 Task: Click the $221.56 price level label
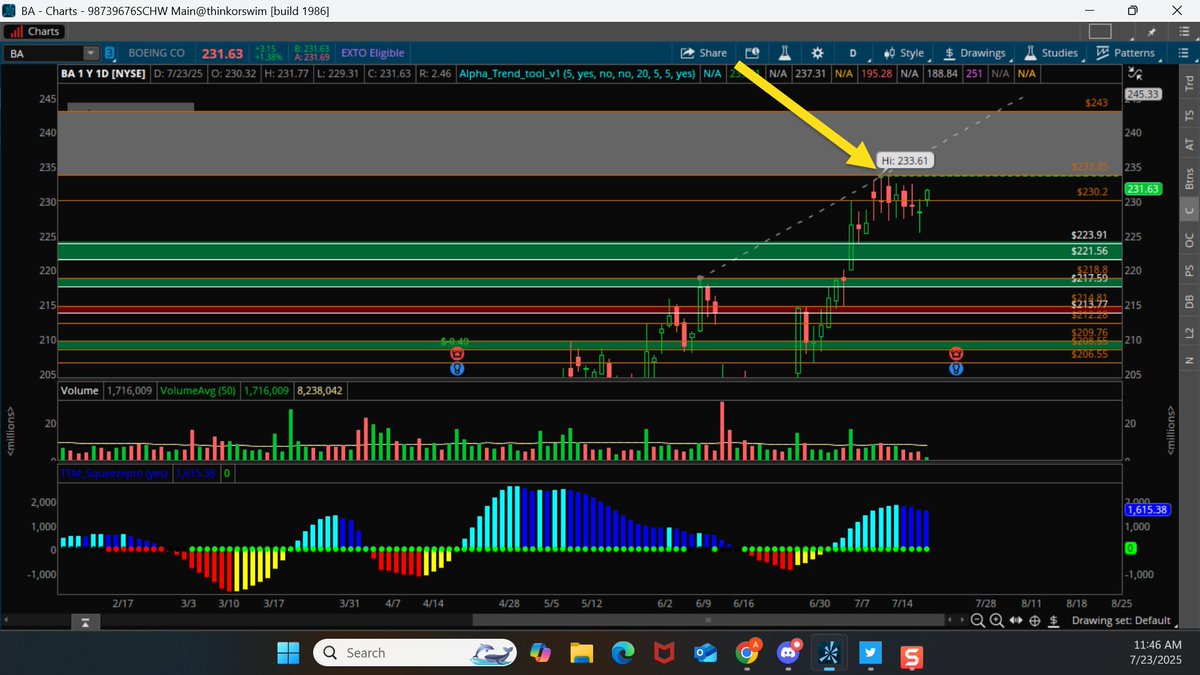coord(1089,250)
